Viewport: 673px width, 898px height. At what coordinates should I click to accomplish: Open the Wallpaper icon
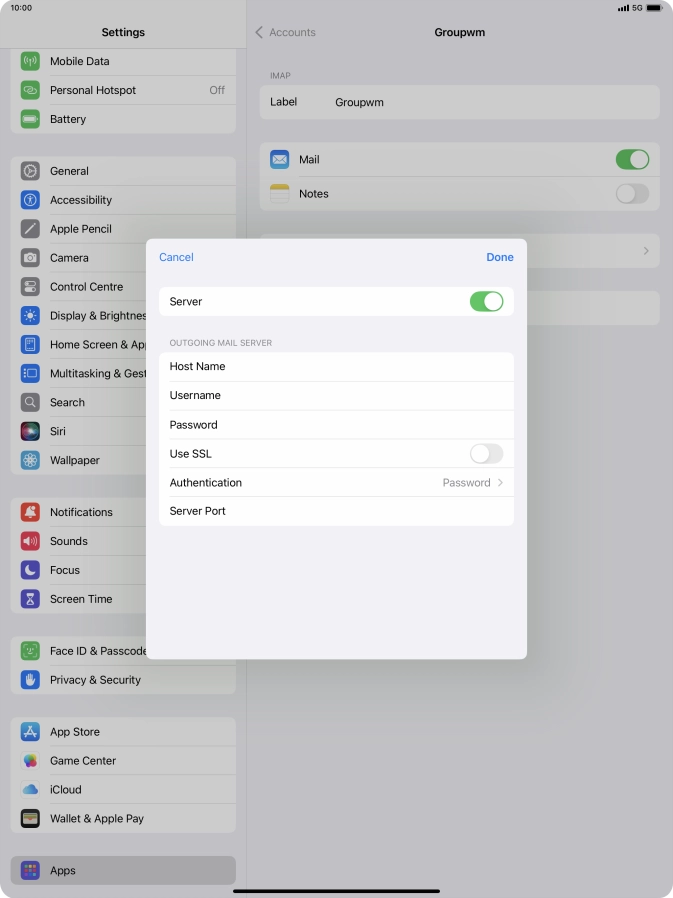[30, 461]
